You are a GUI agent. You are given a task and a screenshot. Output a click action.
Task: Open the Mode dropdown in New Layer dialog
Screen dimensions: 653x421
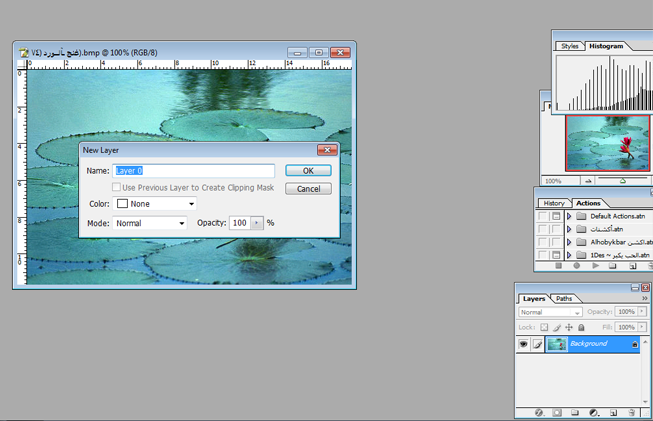click(151, 223)
